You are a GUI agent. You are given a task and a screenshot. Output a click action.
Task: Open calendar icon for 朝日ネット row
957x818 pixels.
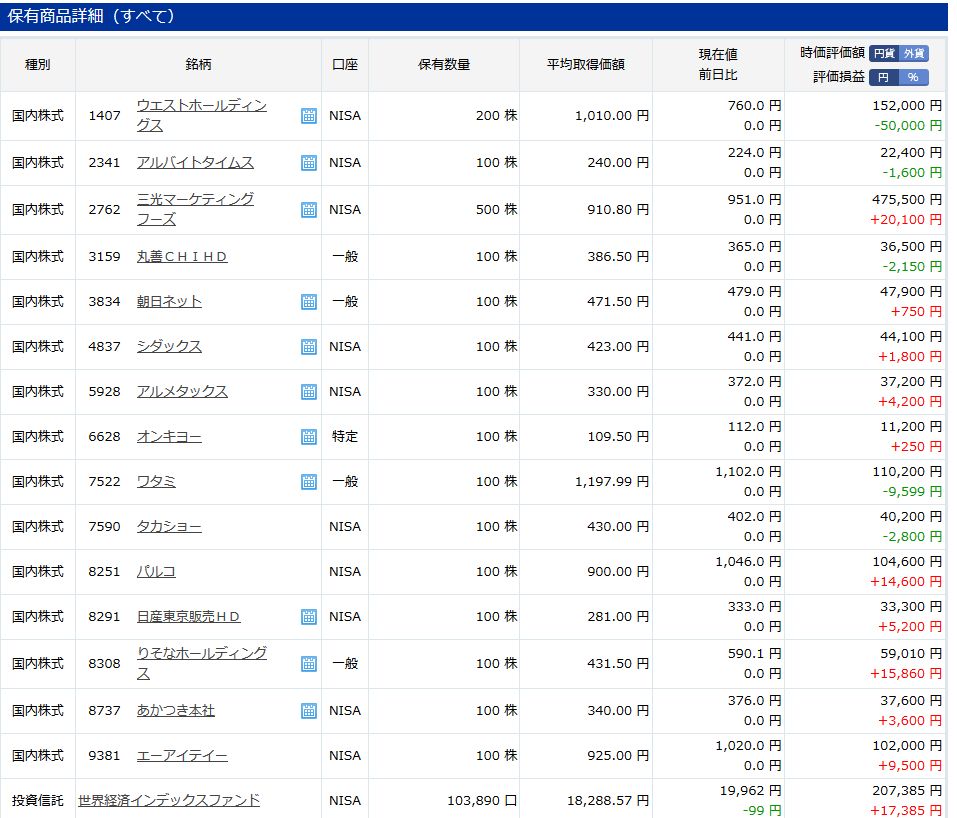tap(309, 302)
